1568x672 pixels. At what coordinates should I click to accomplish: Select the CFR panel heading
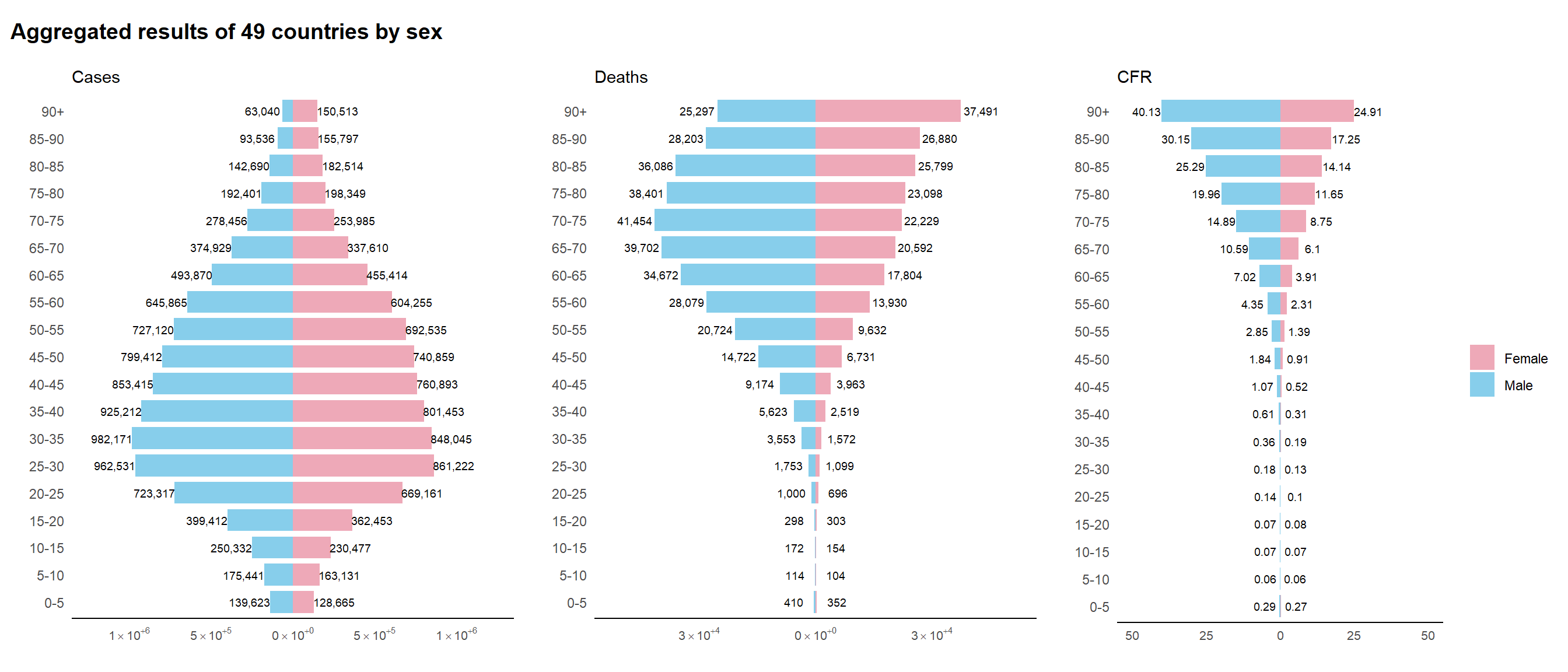(1133, 78)
